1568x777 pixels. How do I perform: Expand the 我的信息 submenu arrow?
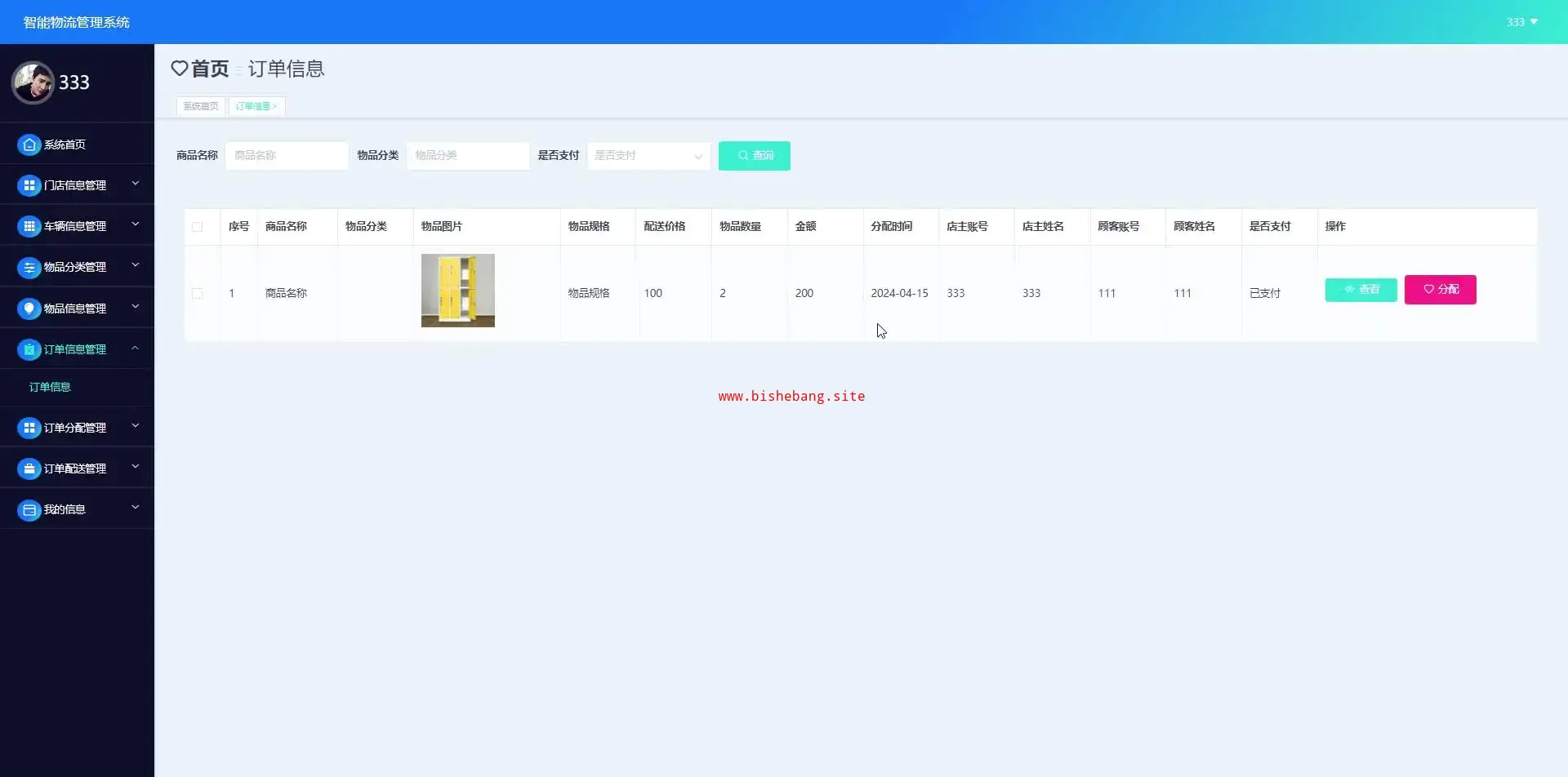(x=136, y=508)
